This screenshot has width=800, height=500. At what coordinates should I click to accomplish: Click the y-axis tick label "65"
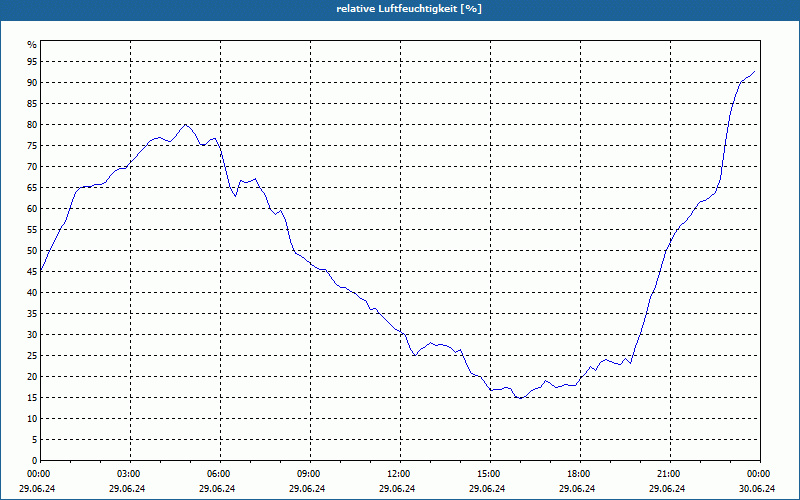point(32,188)
